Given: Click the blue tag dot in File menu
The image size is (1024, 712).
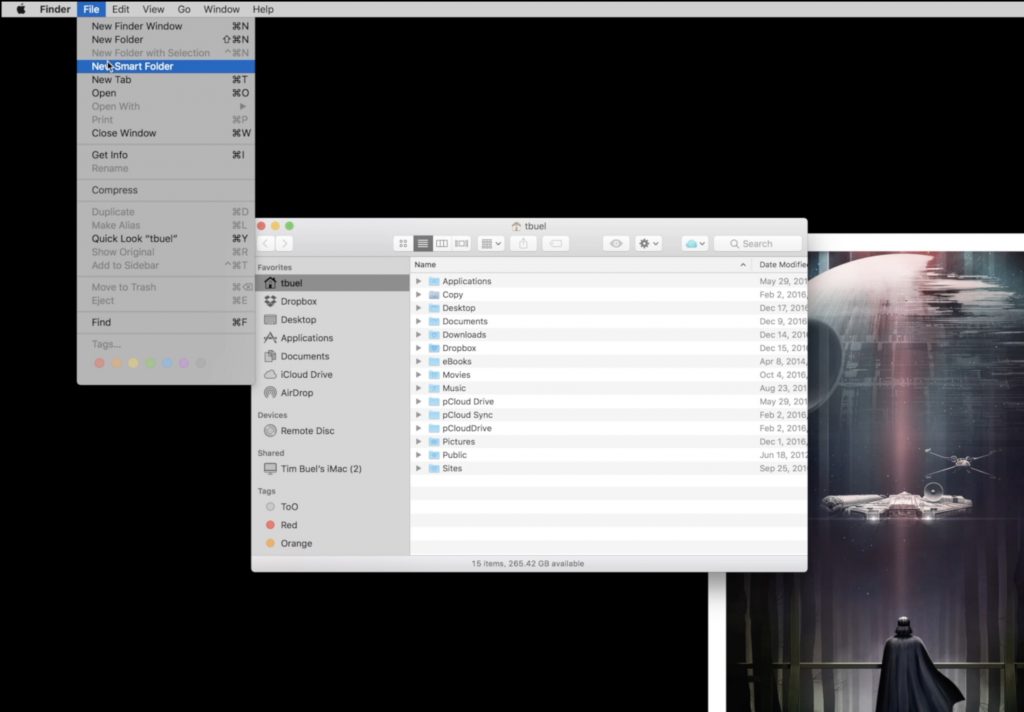Looking at the screenshot, I should [167, 363].
